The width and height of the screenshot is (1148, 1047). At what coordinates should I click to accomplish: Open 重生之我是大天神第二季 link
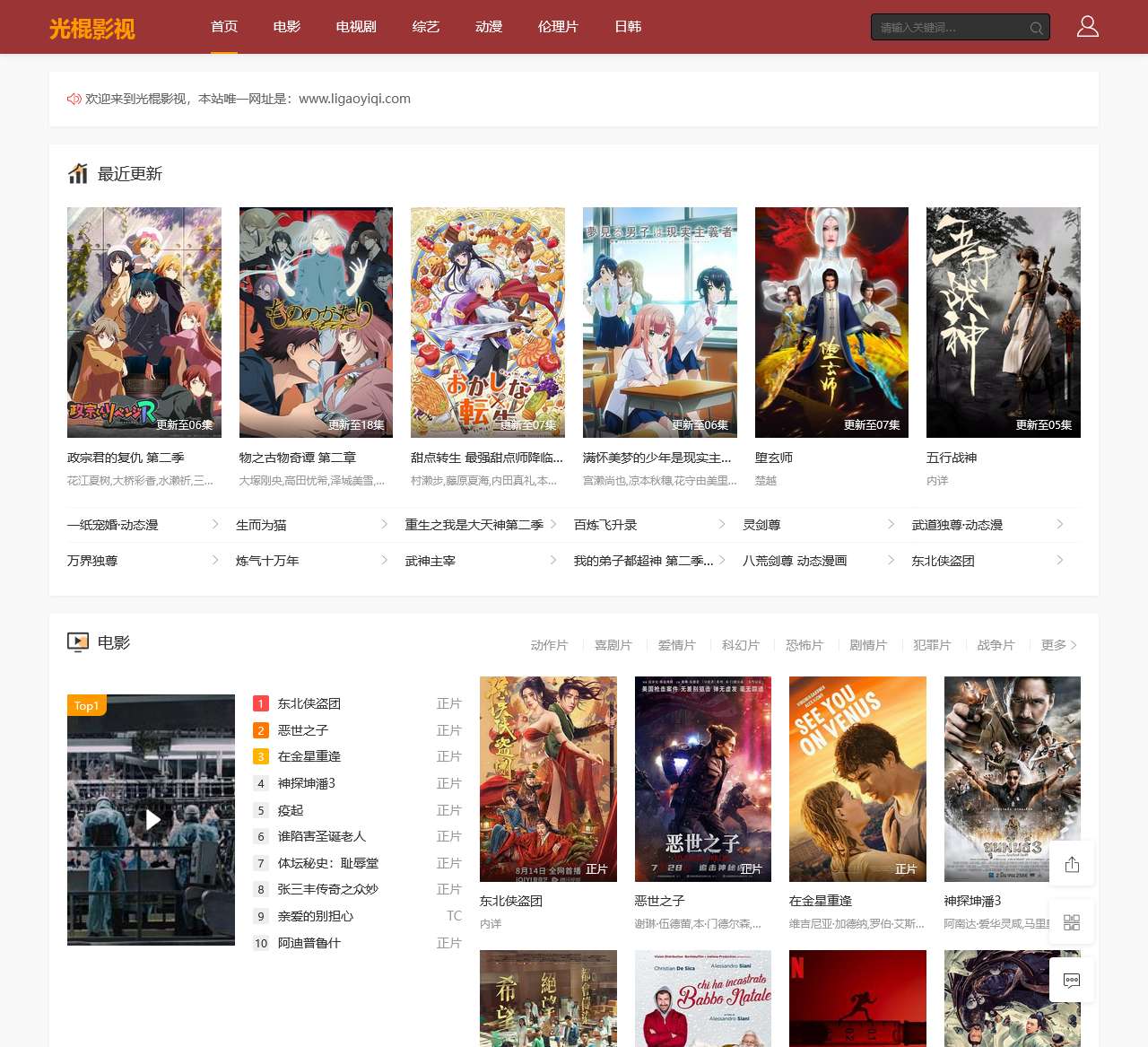coord(474,525)
